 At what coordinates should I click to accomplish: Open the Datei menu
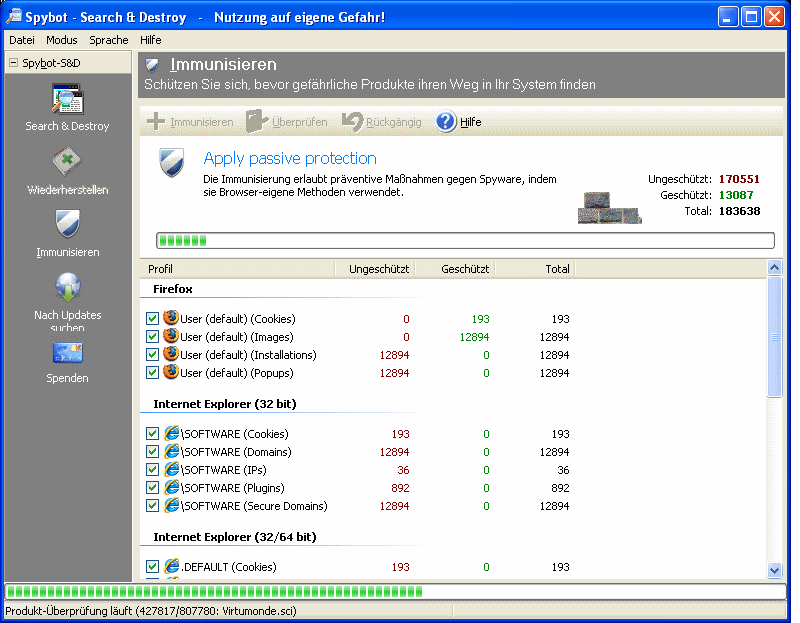click(x=22, y=40)
